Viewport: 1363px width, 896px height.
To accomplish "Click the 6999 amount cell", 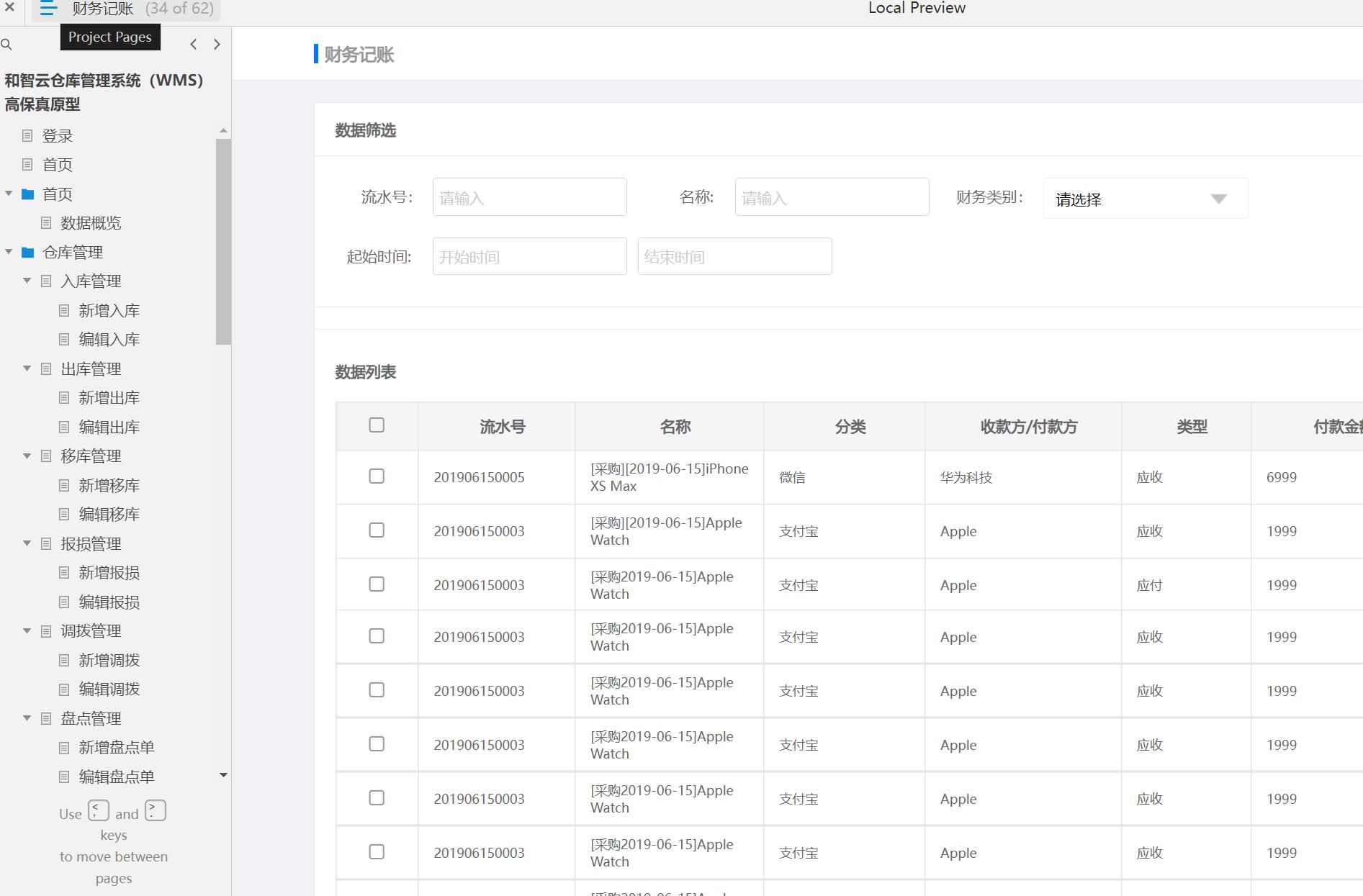I will pos(1282,477).
